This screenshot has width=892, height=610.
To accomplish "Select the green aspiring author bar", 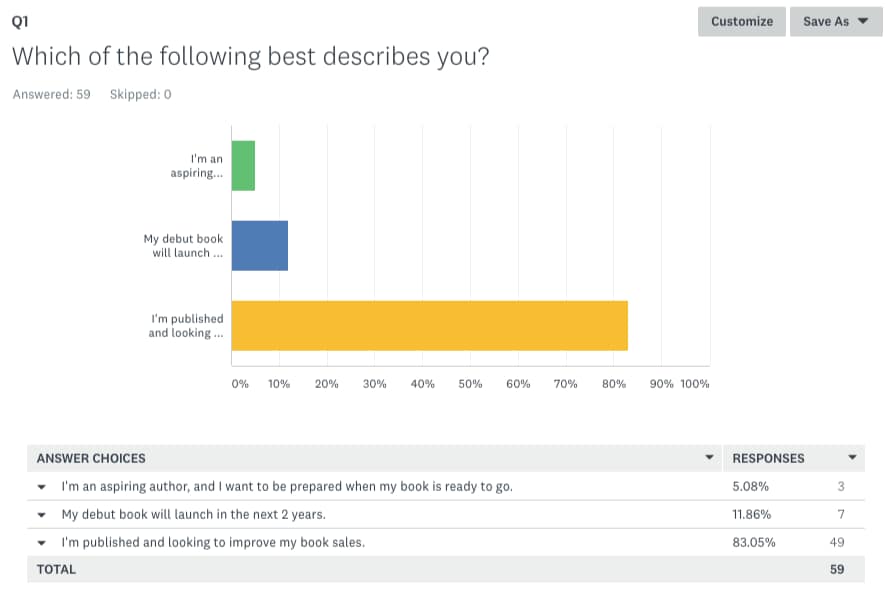I will click(x=243, y=166).
